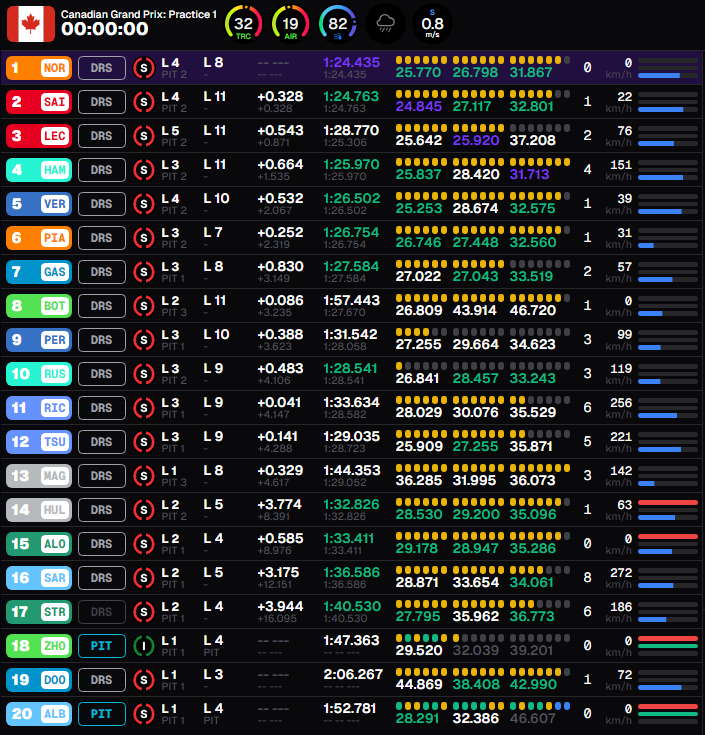This screenshot has height=735, width=705.
Task: Click the DRS indicator for DOO
Action: [102, 680]
